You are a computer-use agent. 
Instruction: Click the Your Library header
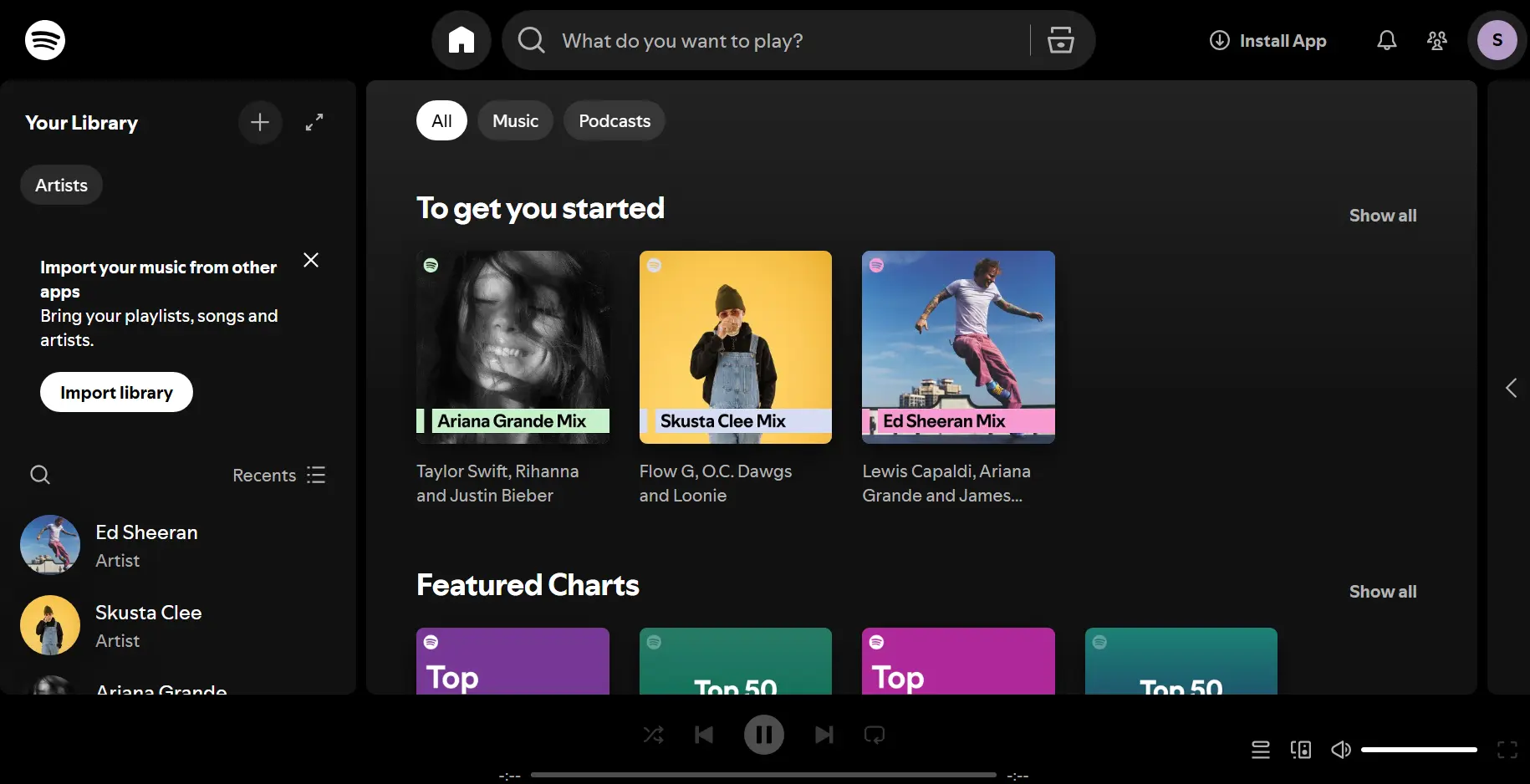click(81, 122)
